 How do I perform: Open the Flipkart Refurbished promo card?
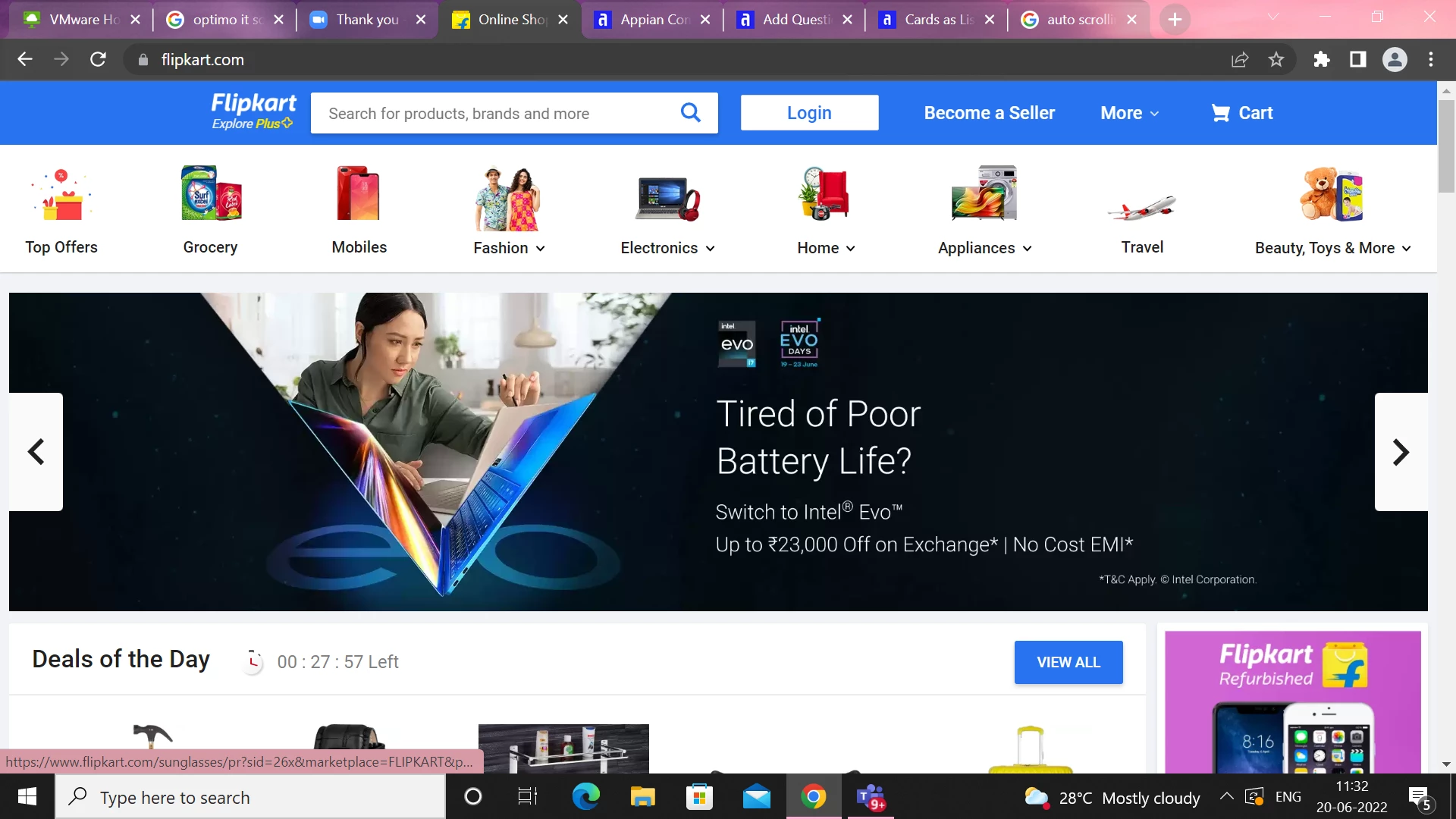(x=1292, y=701)
